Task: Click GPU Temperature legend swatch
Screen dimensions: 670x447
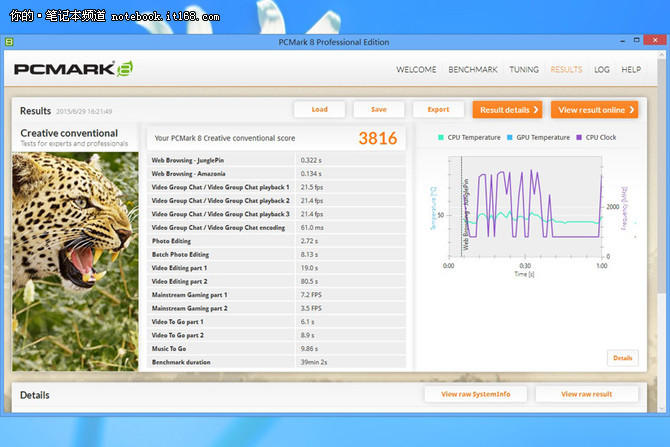Action: (509, 137)
